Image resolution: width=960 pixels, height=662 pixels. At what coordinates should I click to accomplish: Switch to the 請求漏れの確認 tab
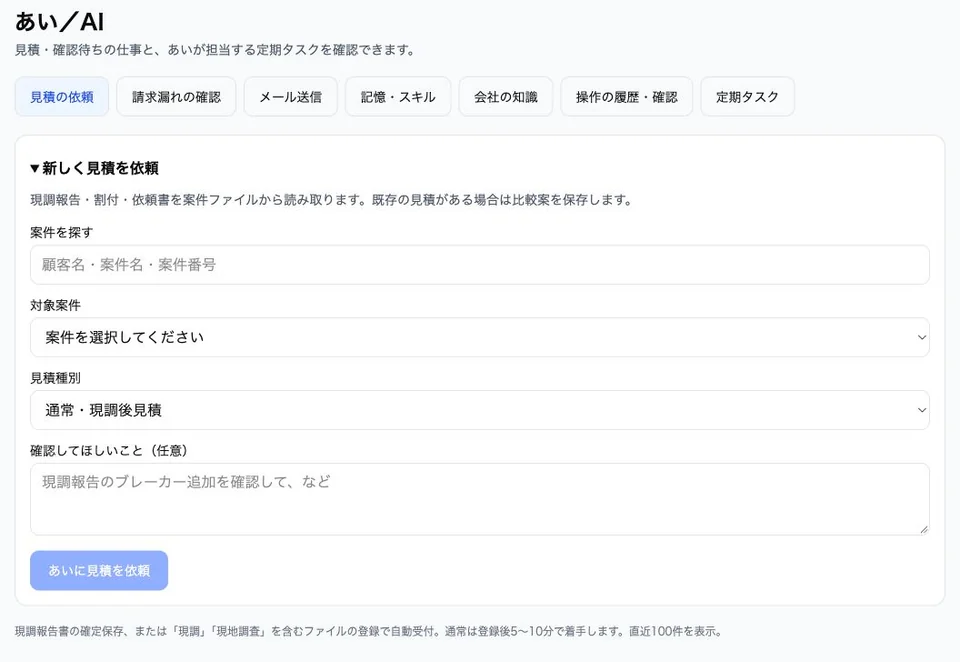[176, 97]
